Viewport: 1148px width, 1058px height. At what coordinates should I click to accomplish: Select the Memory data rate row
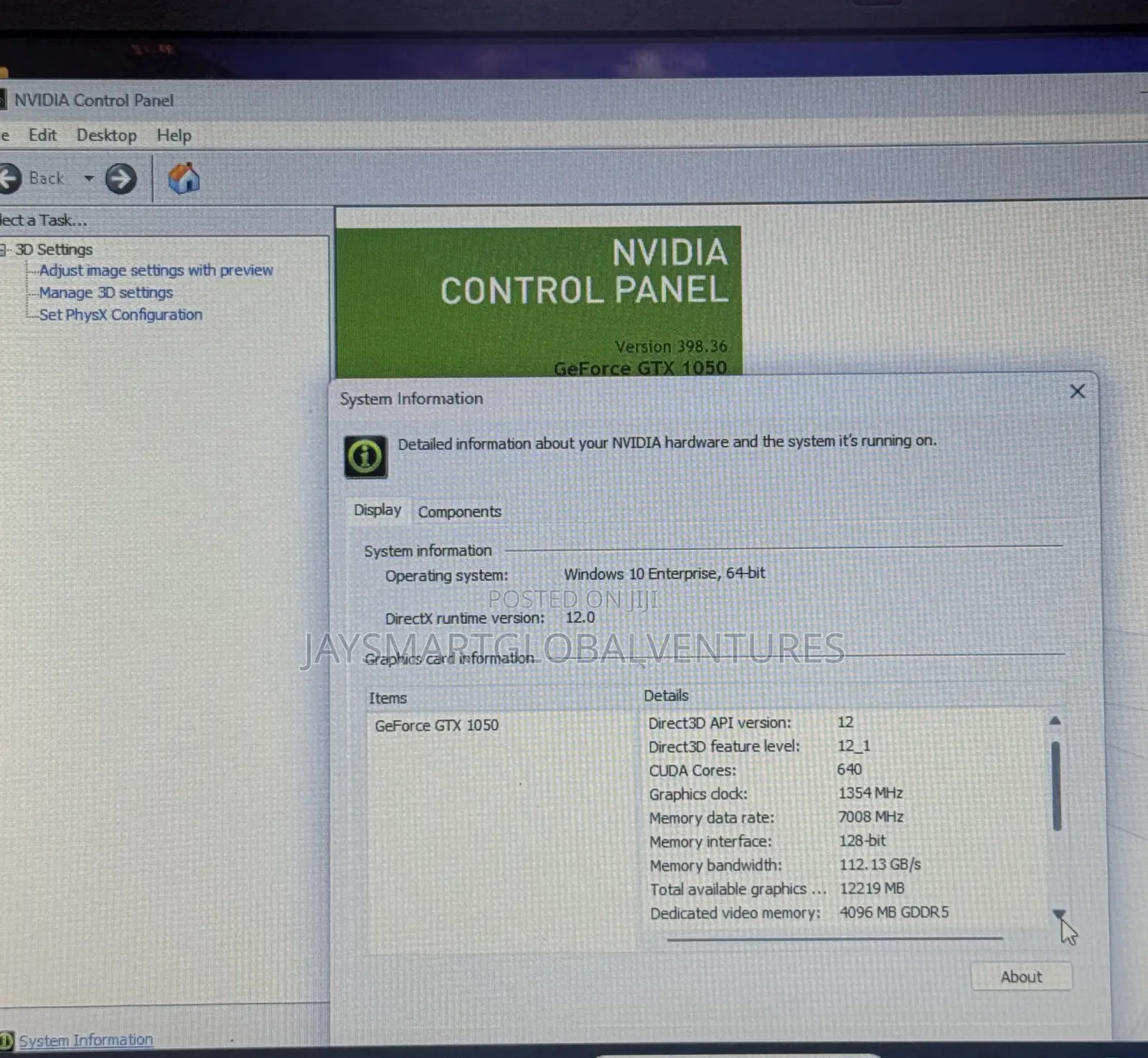[776, 817]
